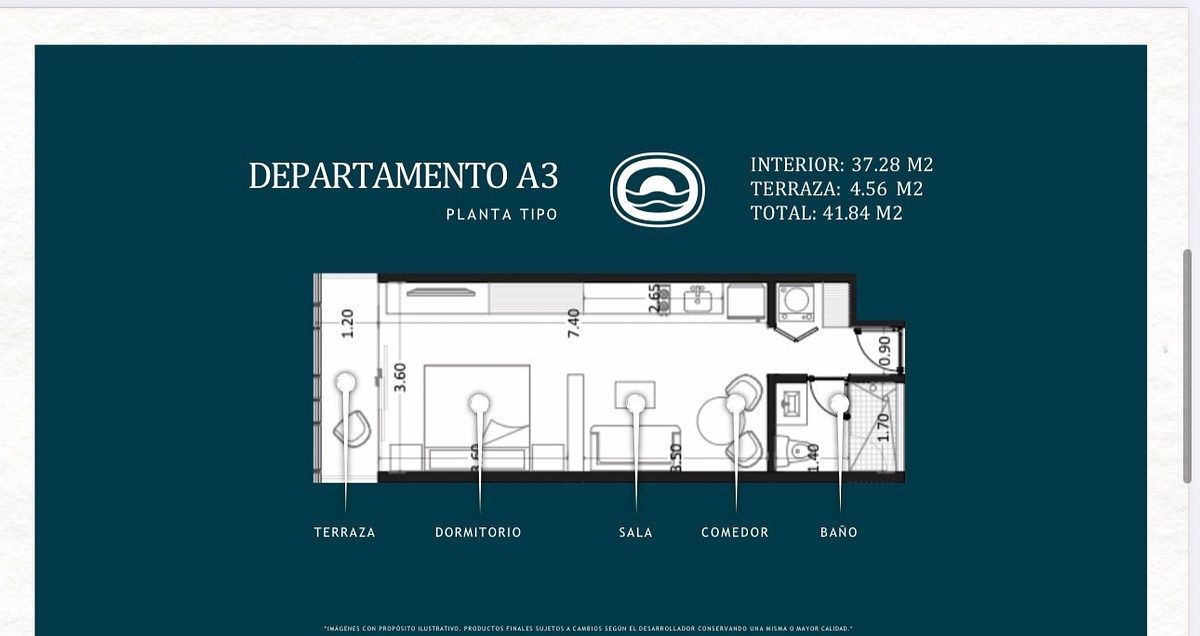This screenshot has height=636, width=1200.
Task: Click the SALA marker circle on the floor plan
Action: point(636,402)
